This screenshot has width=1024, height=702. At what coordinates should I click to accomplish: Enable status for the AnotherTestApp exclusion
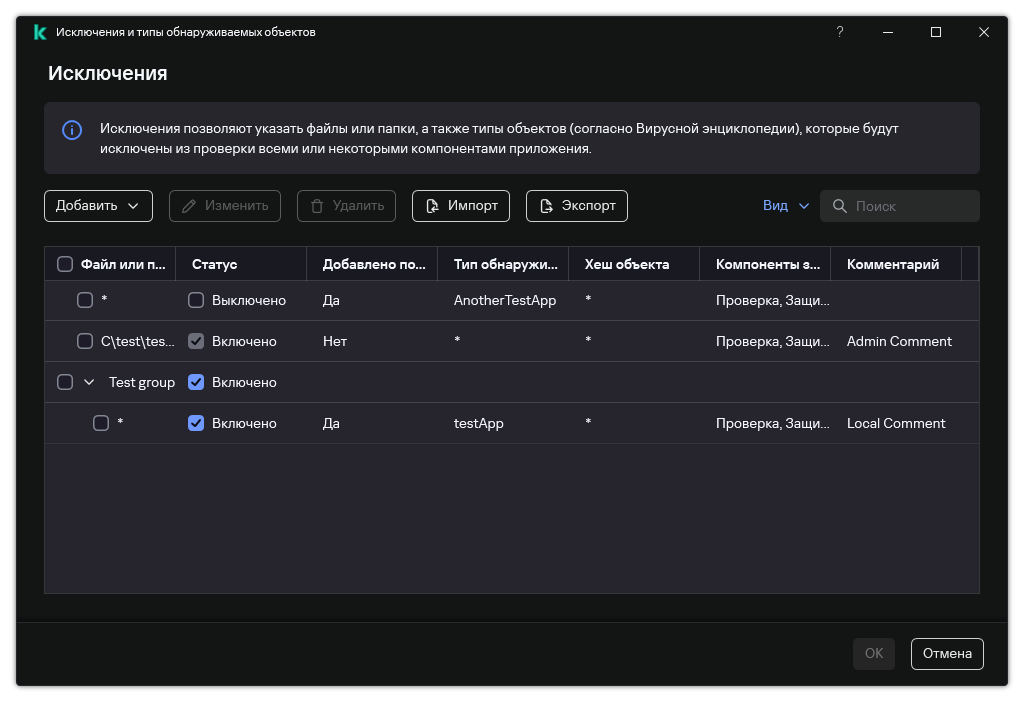pyautogui.click(x=196, y=300)
